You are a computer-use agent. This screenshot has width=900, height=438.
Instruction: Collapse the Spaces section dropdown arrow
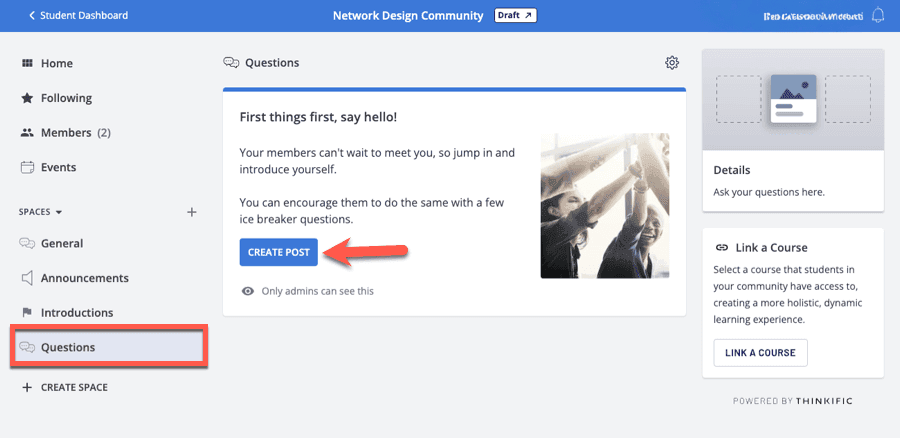[x=59, y=213]
